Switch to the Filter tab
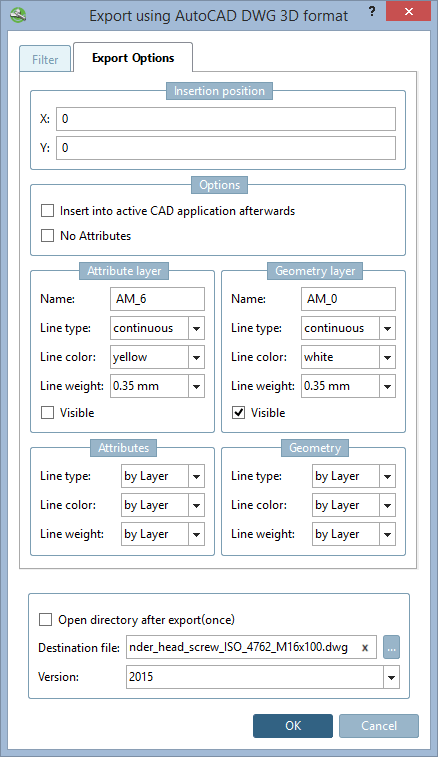 click(x=45, y=59)
